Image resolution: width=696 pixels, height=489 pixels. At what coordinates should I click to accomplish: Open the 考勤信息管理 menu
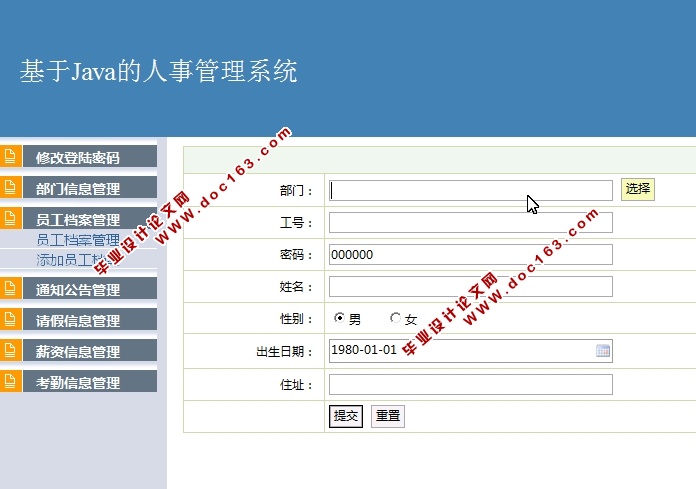(90, 382)
